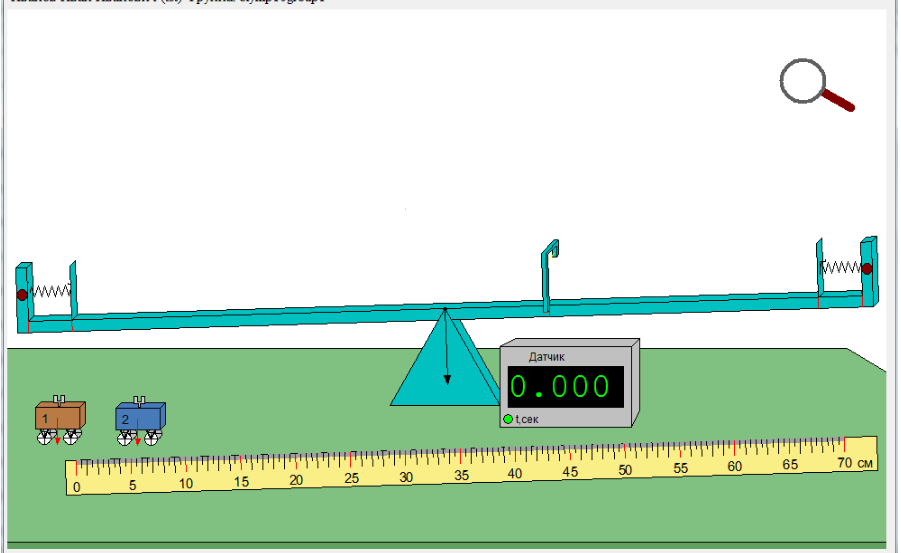The width and height of the screenshot is (901, 553).
Task: Click the right bumper plate next to the spring
Action: point(819,267)
